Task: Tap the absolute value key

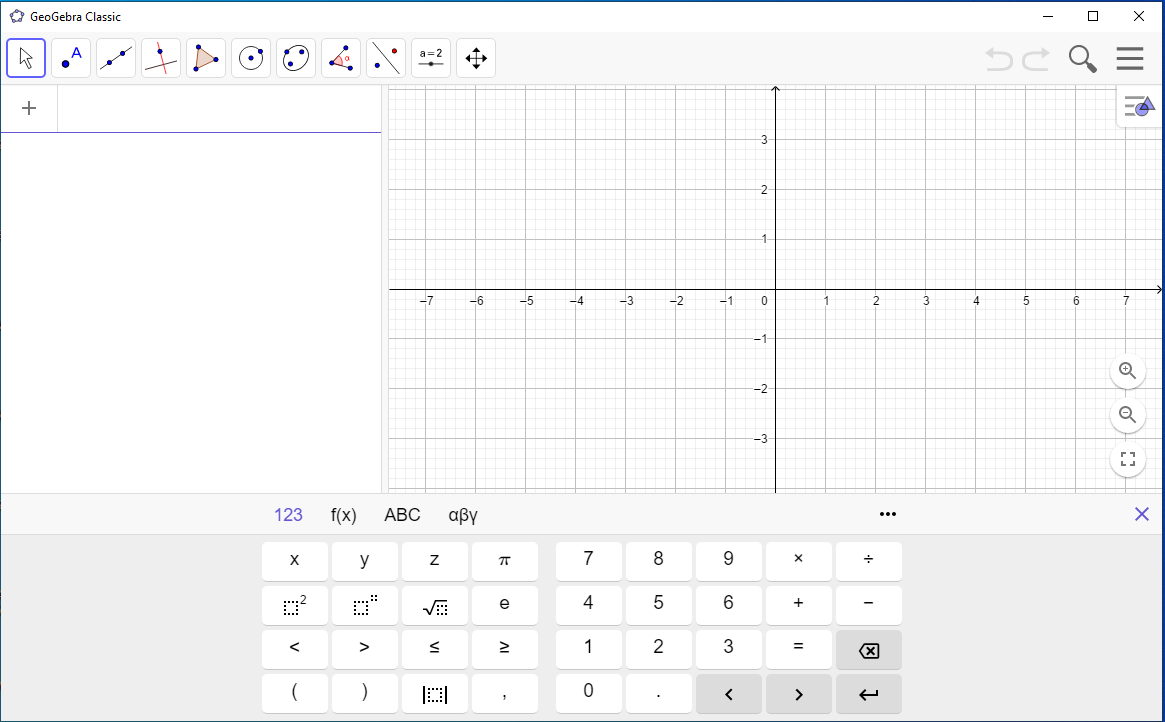Action: point(435,694)
